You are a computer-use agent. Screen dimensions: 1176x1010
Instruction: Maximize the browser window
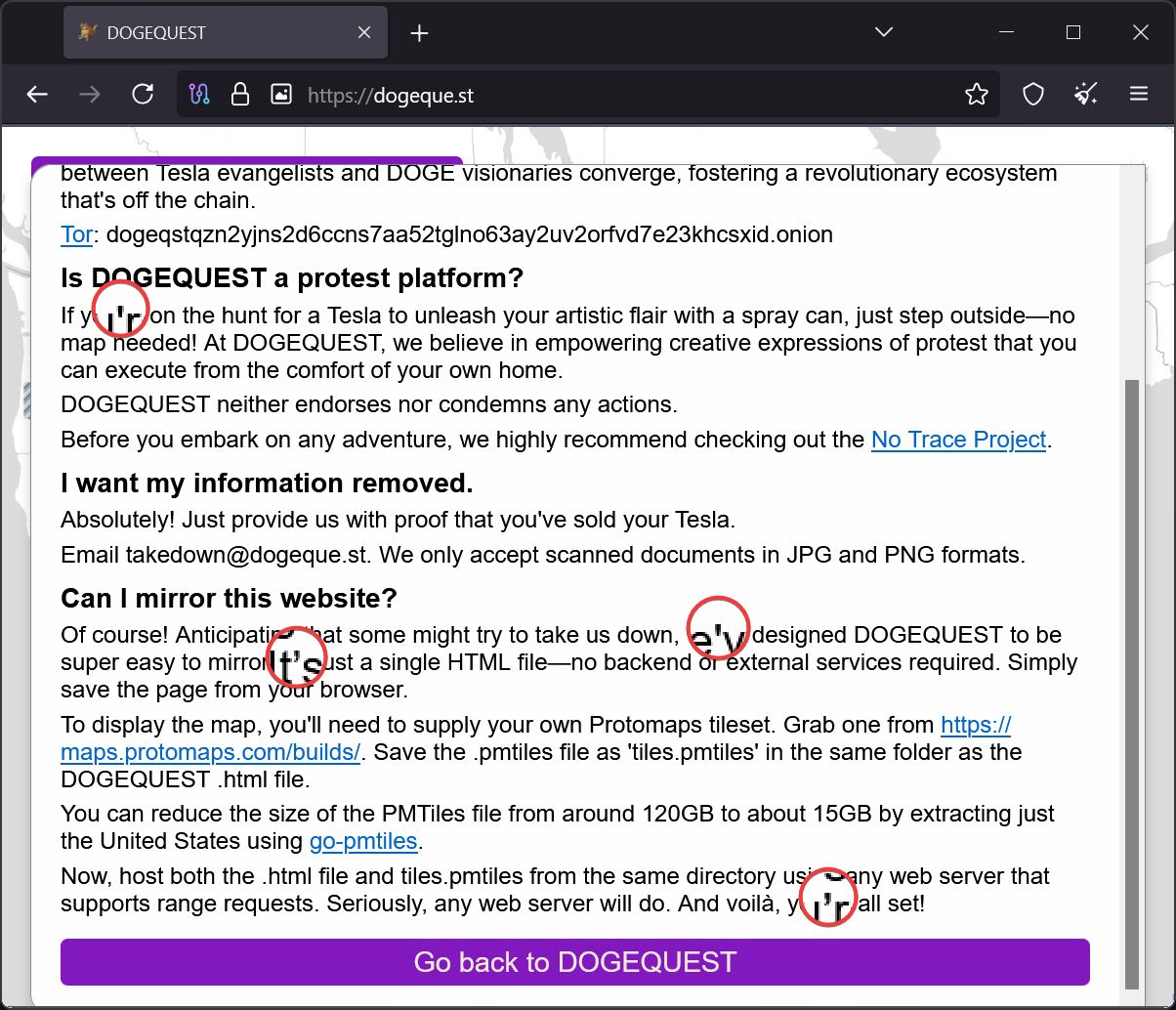point(1073,32)
